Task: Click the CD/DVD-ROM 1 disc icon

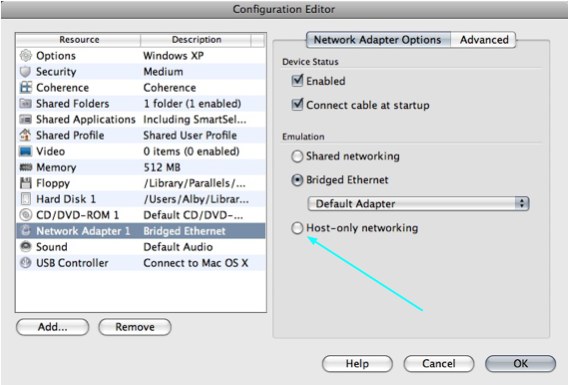Action: click(x=26, y=215)
